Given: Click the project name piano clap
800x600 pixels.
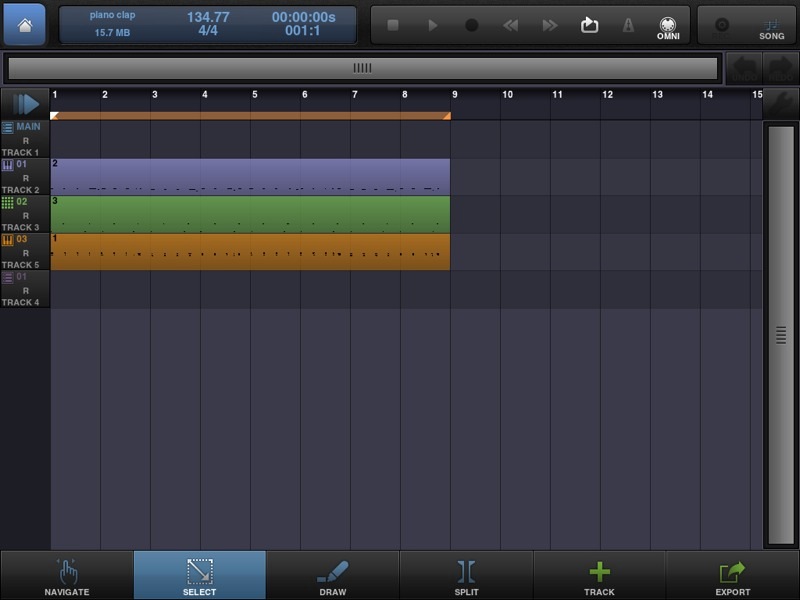Looking at the screenshot, I should click(x=112, y=15).
